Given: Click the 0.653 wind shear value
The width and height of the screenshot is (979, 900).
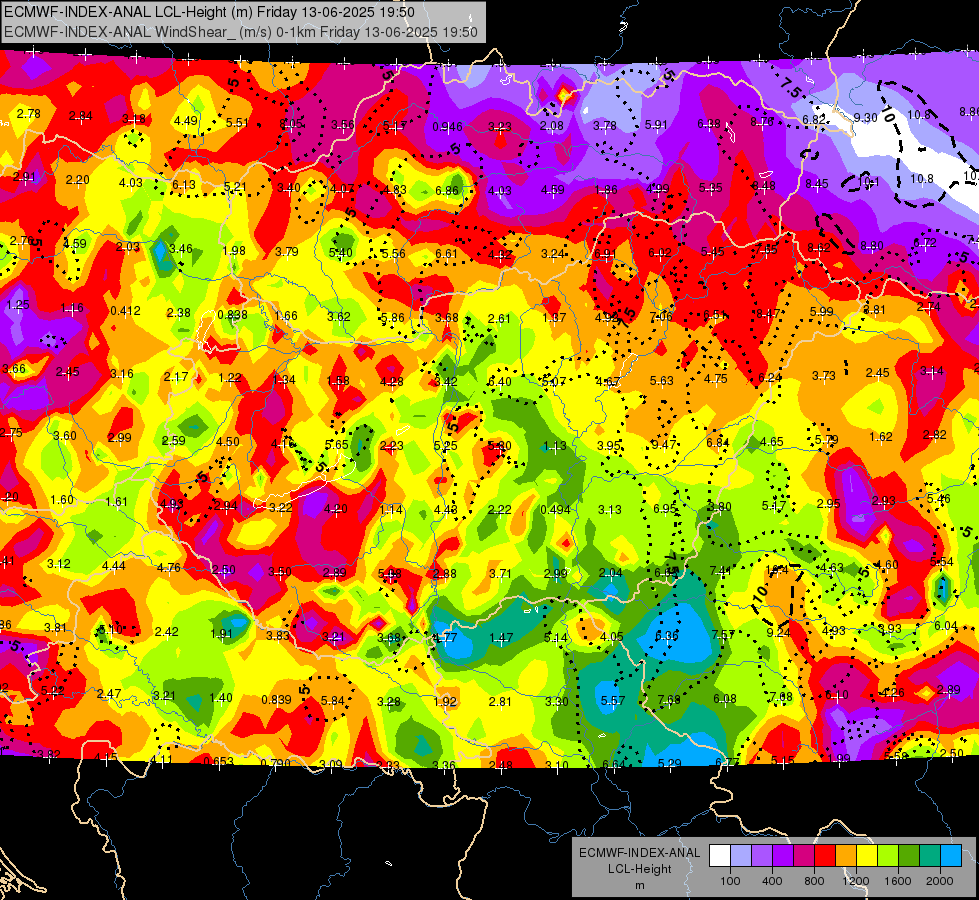Looking at the screenshot, I should [219, 761].
